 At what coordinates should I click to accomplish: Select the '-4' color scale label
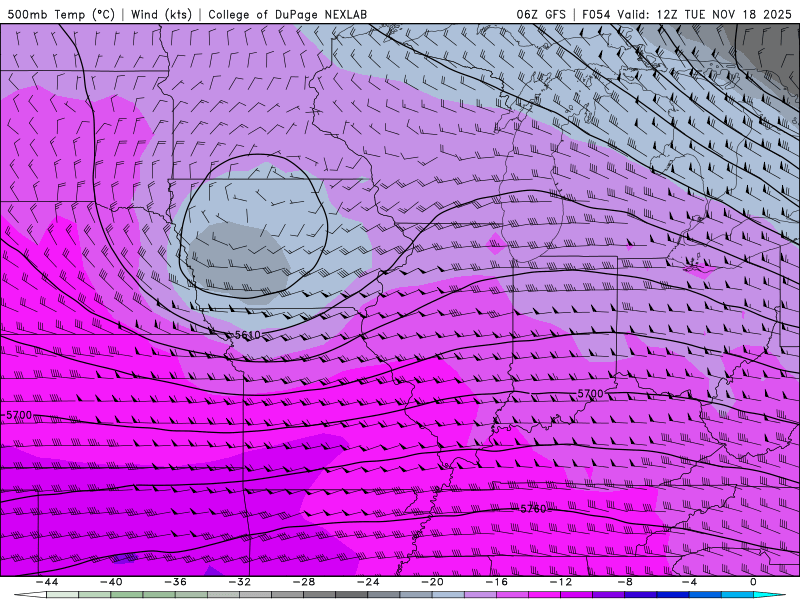click(689, 582)
